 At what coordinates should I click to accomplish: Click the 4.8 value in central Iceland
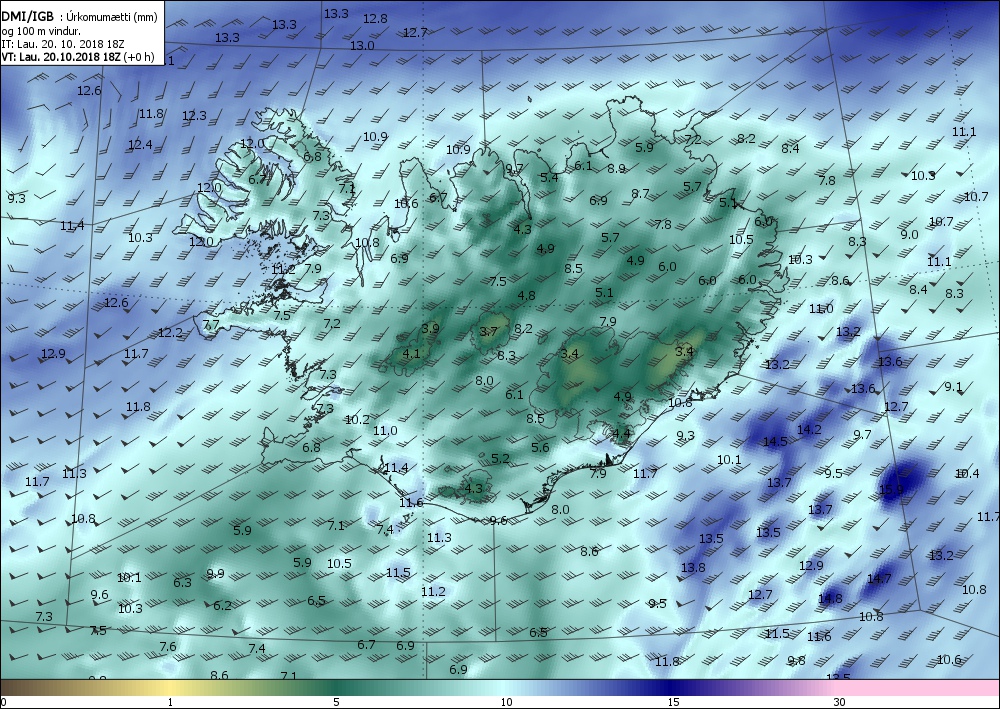tap(526, 295)
